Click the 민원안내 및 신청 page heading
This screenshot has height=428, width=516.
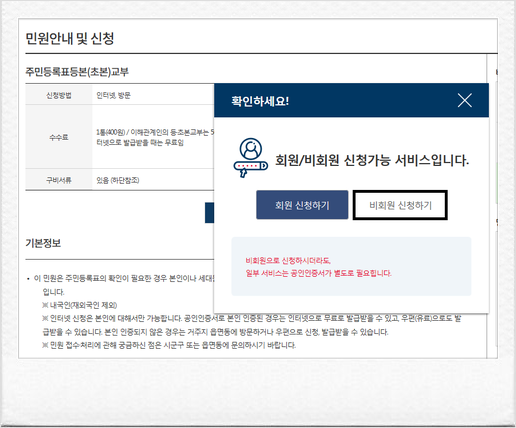[x=70, y=38]
